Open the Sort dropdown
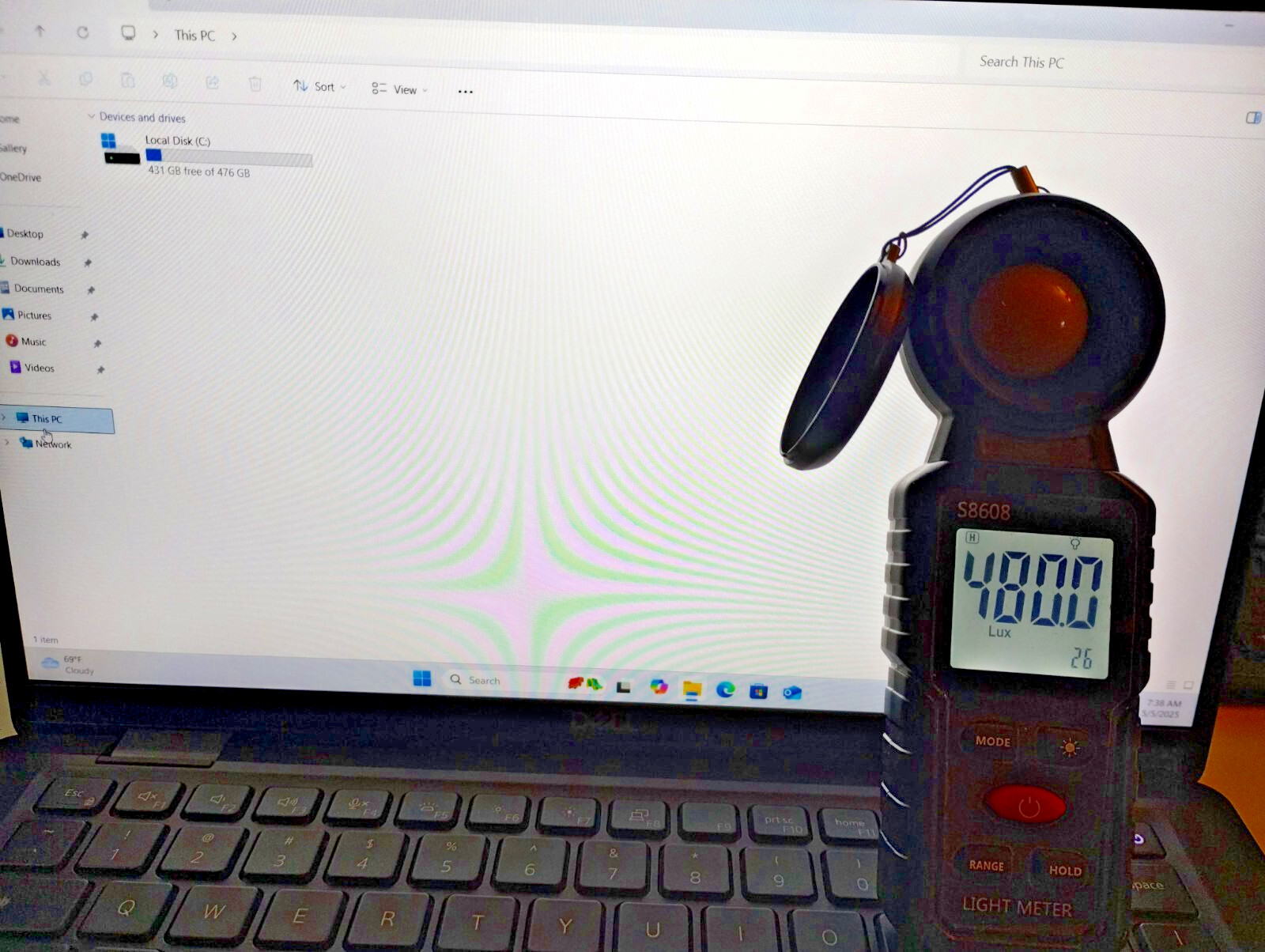Image resolution: width=1265 pixels, height=952 pixels. click(x=319, y=86)
